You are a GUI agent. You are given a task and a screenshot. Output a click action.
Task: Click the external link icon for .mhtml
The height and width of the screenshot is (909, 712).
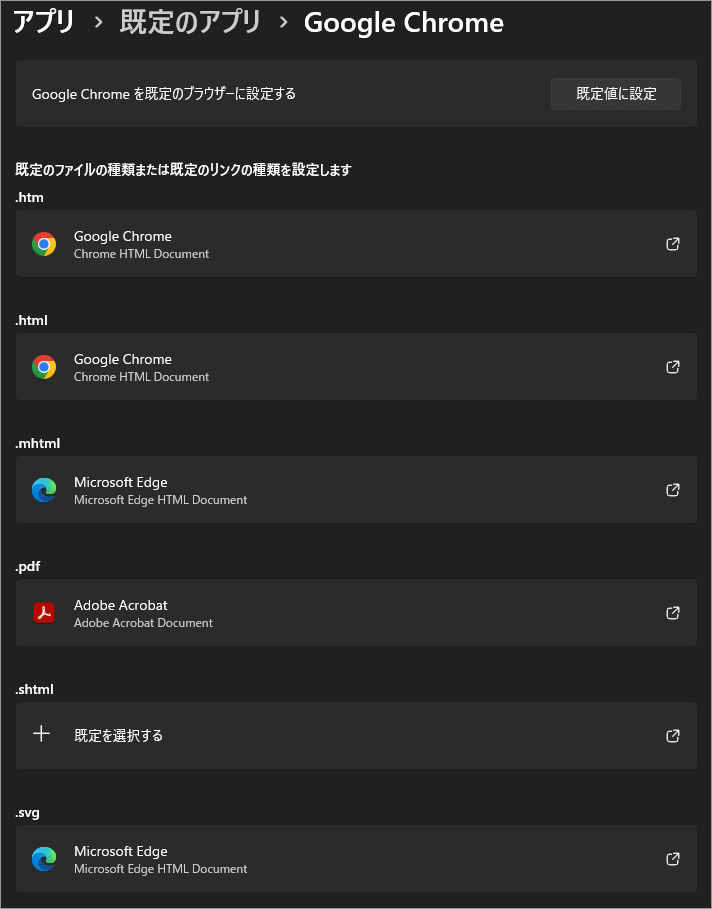pyautogui.click(x=673, y=490)
